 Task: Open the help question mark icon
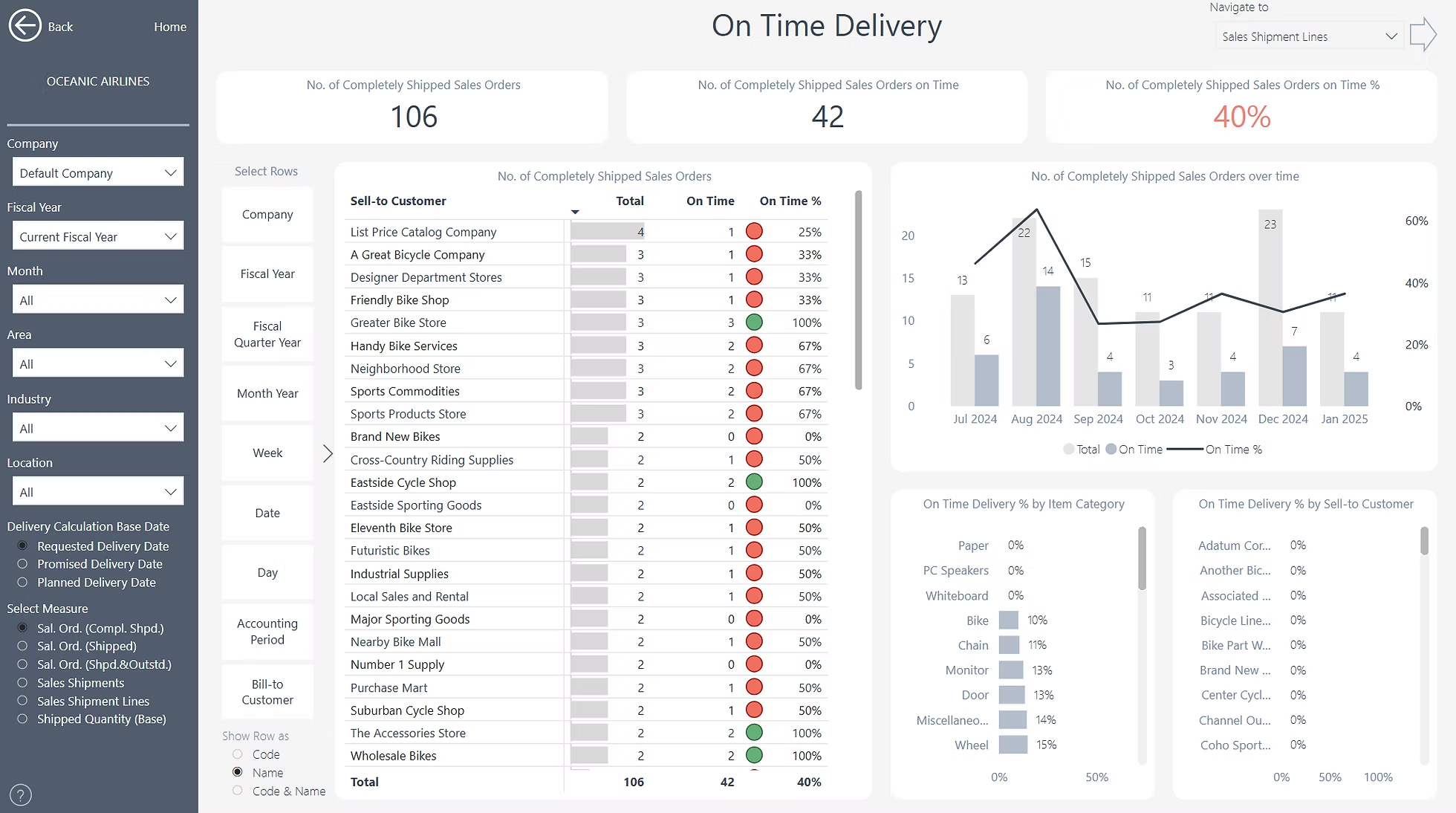tap(20, 794)
